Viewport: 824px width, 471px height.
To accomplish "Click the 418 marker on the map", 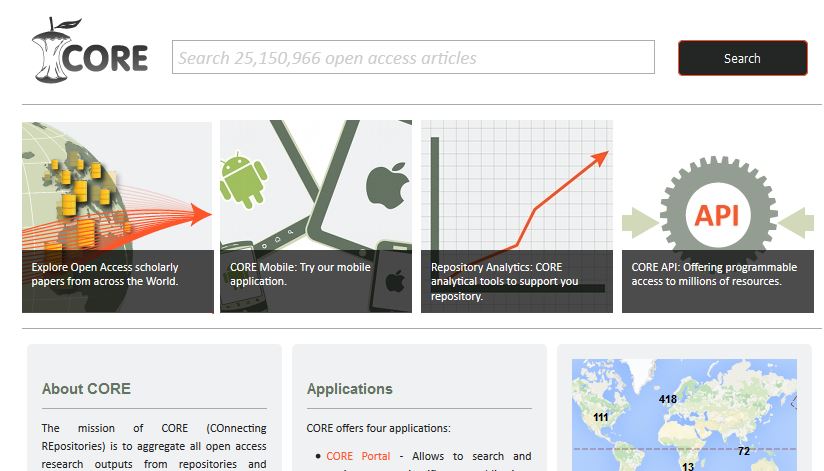I will pos(668,400).
